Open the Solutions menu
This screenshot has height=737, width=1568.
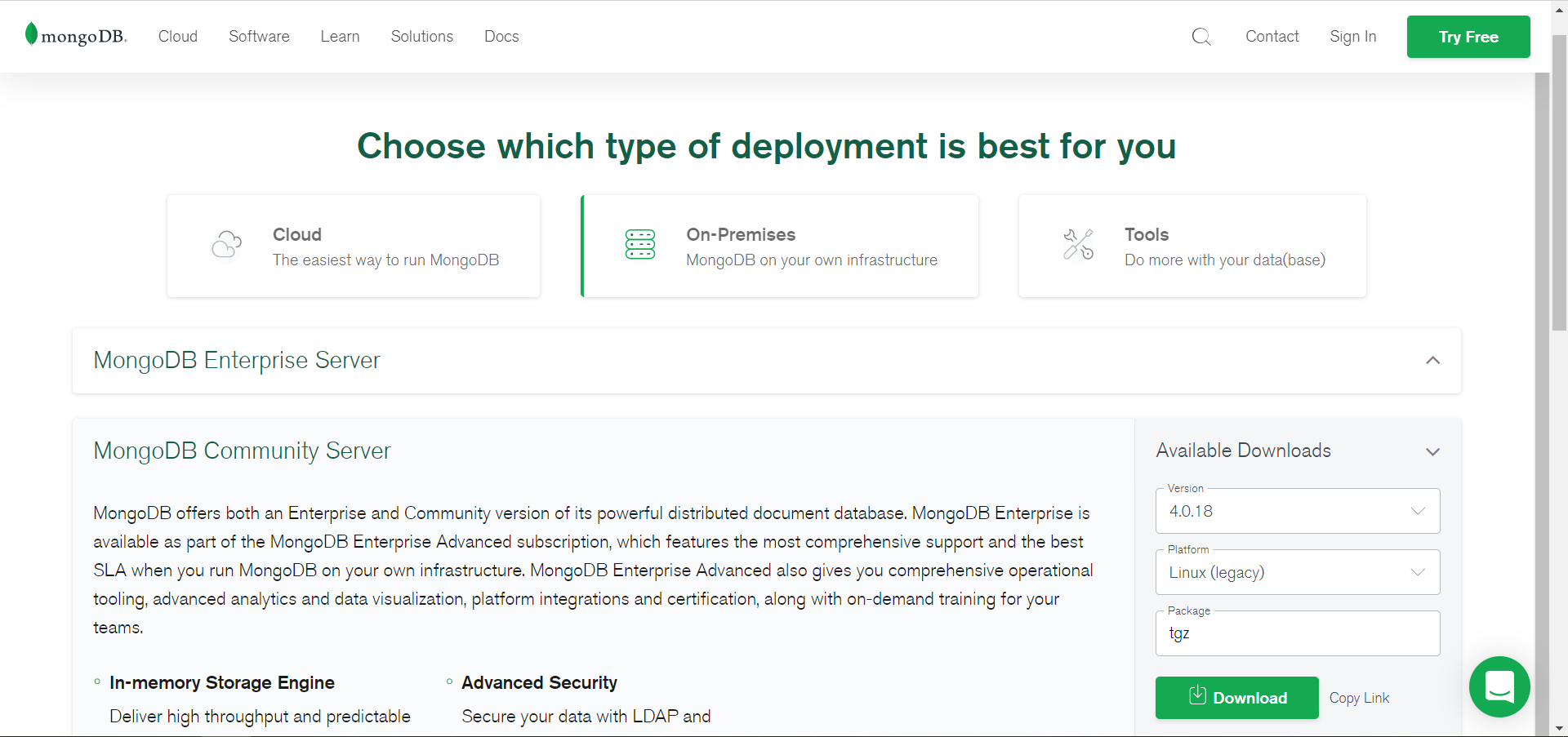(x=421, y=37)
